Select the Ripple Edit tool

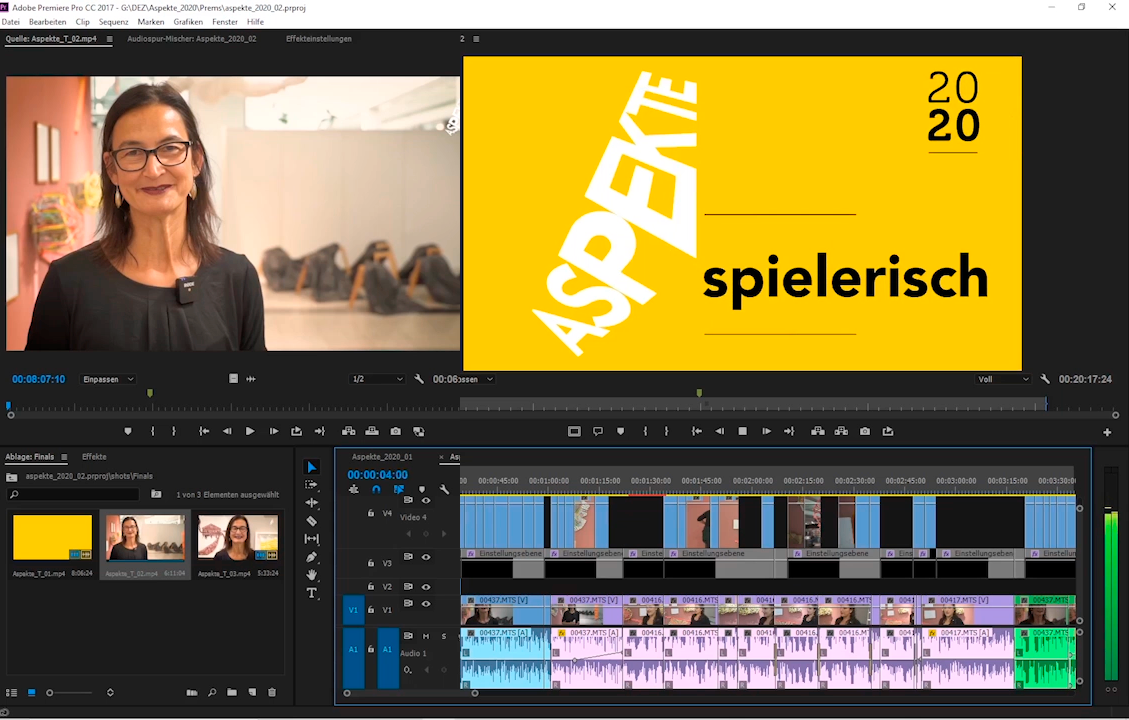coord(312,503)
